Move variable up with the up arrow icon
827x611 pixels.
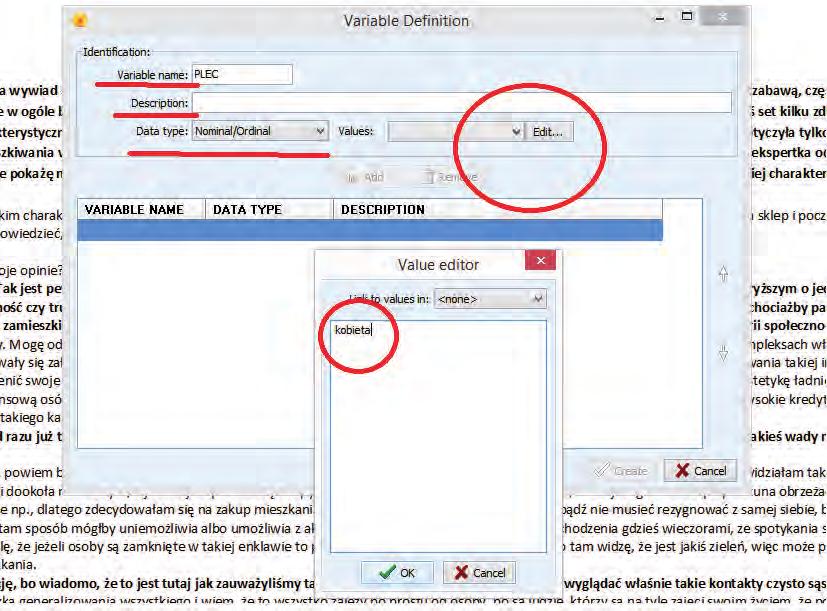[723, 273]
